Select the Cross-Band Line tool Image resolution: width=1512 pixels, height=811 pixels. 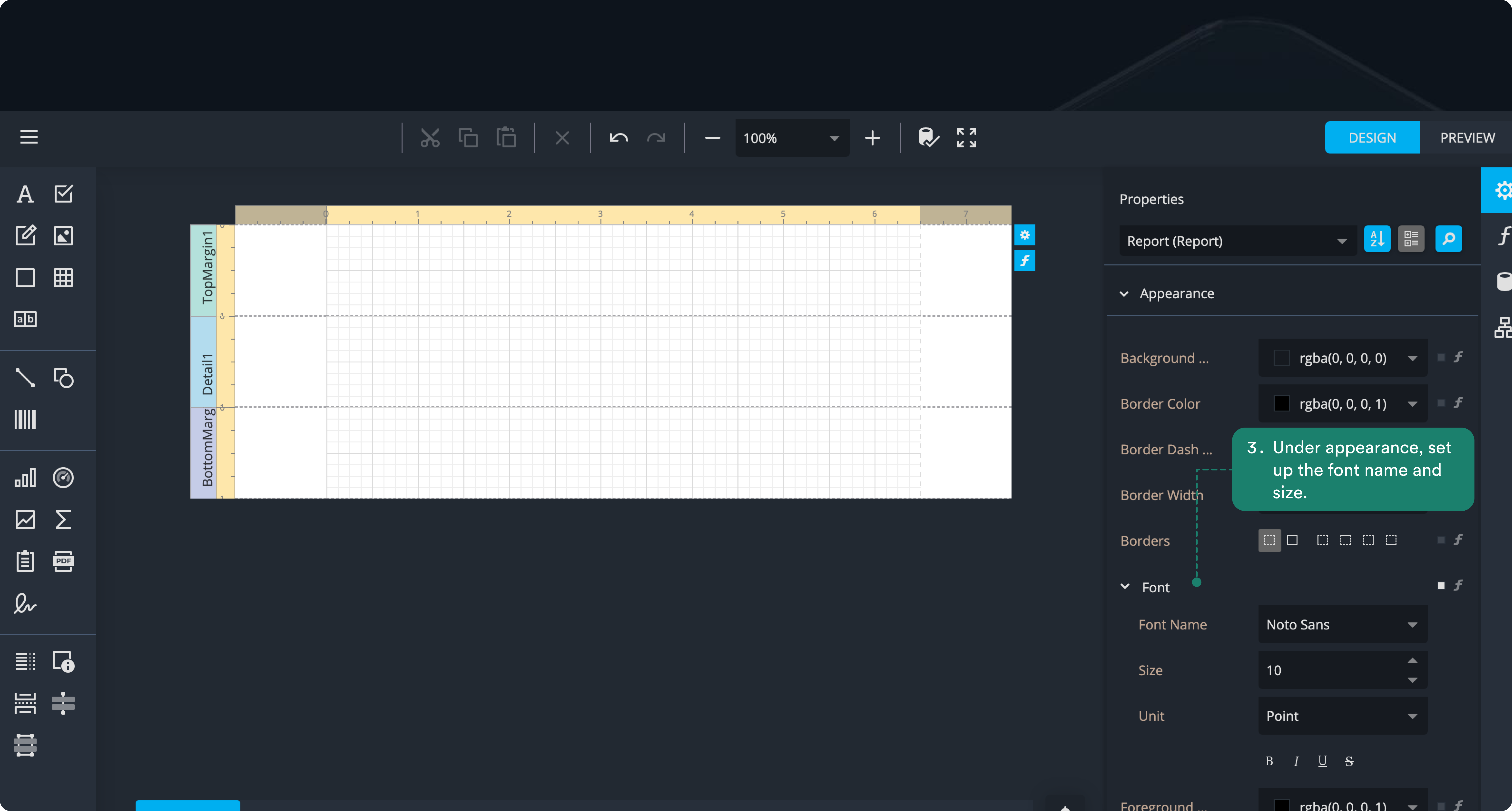pos(63,703)
